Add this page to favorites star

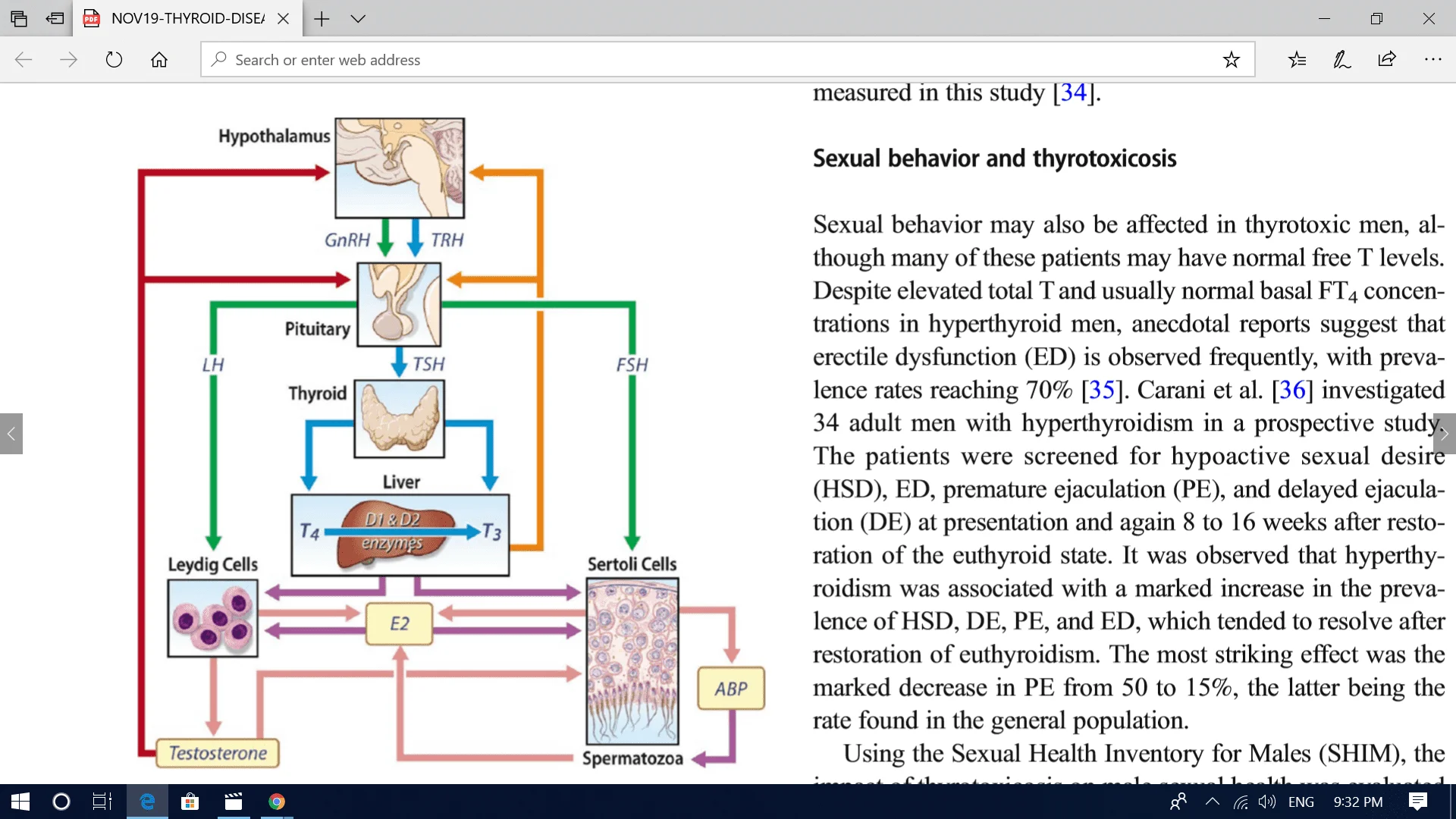click(x=1231, y=59)
